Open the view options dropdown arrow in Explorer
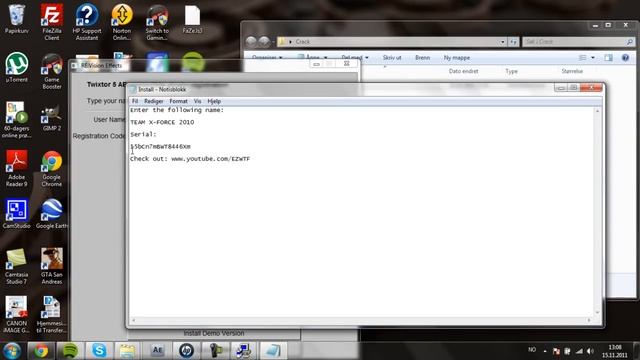The height and width of the screenshot is (360, 640). [x=593, y=58]
